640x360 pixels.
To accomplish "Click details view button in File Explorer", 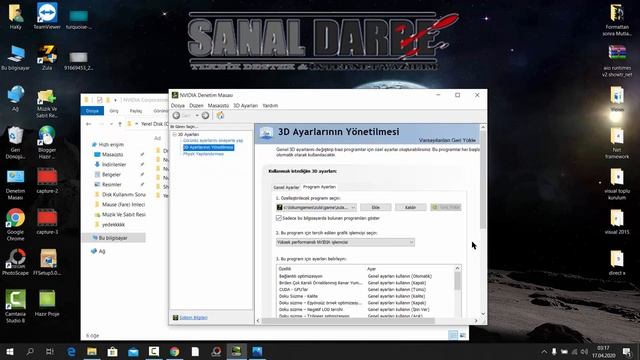I will coord(453,335).
